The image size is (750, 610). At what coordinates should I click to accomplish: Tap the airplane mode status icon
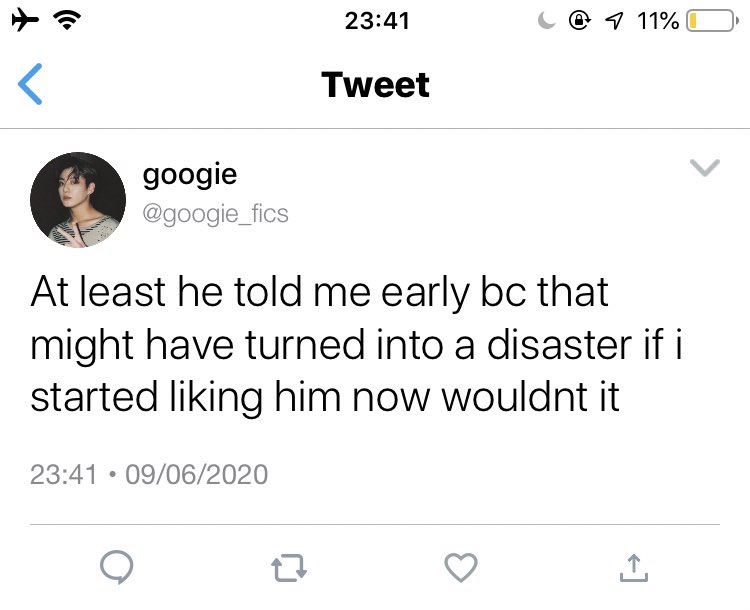25,20
